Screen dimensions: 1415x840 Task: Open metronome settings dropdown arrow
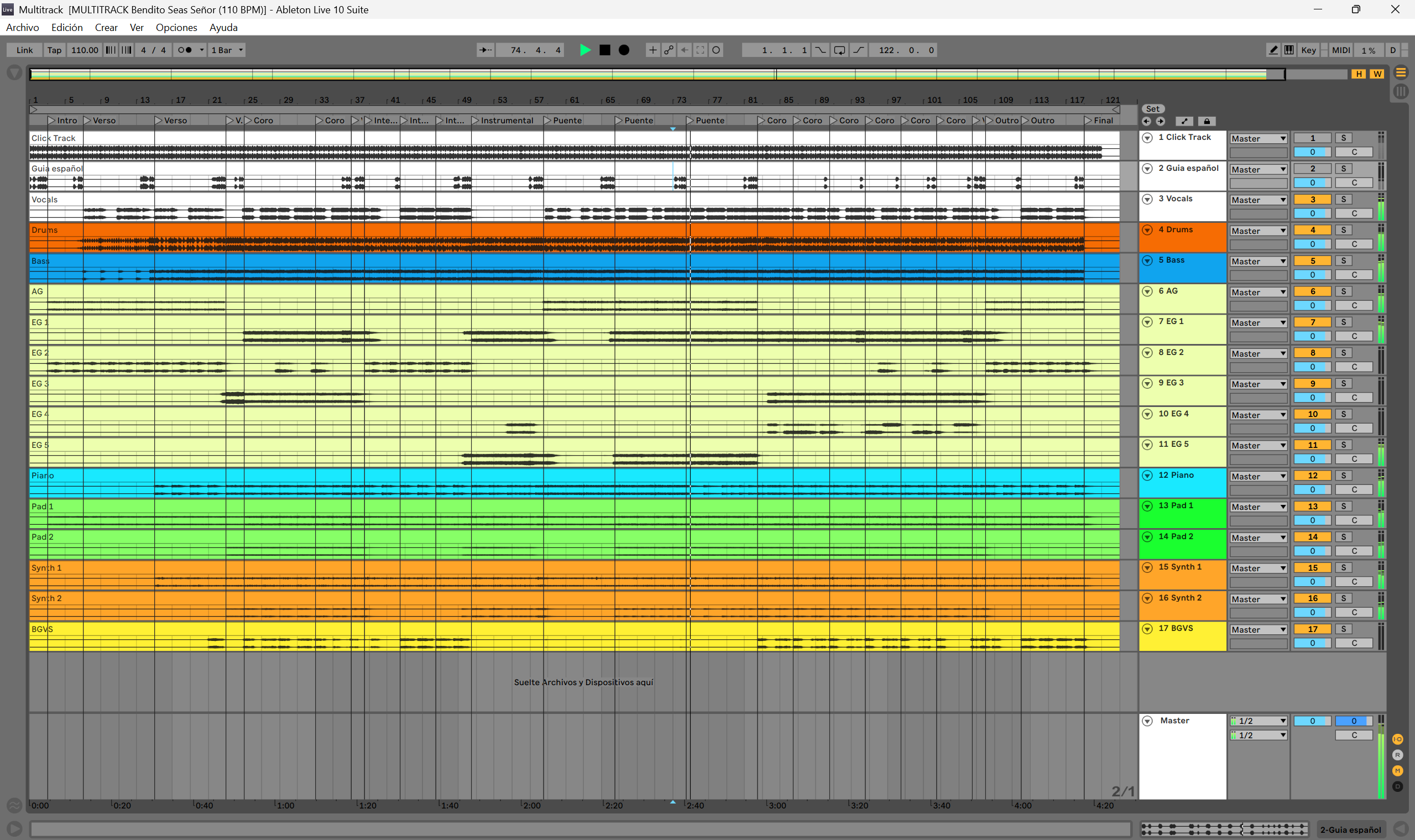201,50
